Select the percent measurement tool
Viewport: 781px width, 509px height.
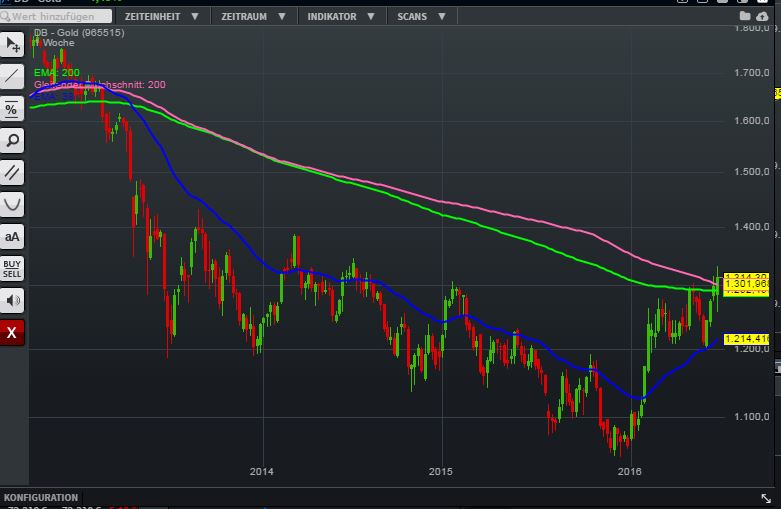(x=12, y=109)
